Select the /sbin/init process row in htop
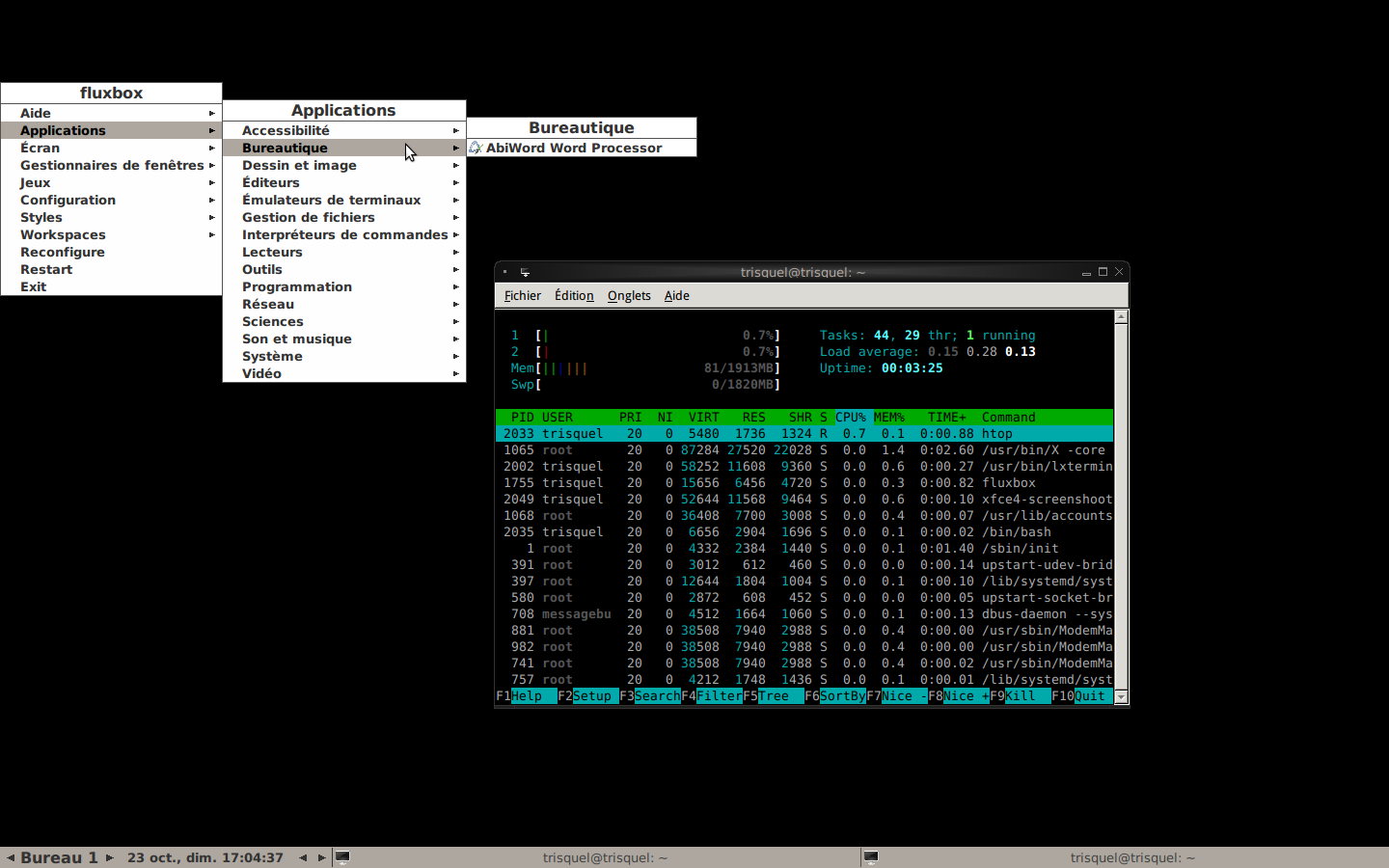1389x868 pixels. 804,549
